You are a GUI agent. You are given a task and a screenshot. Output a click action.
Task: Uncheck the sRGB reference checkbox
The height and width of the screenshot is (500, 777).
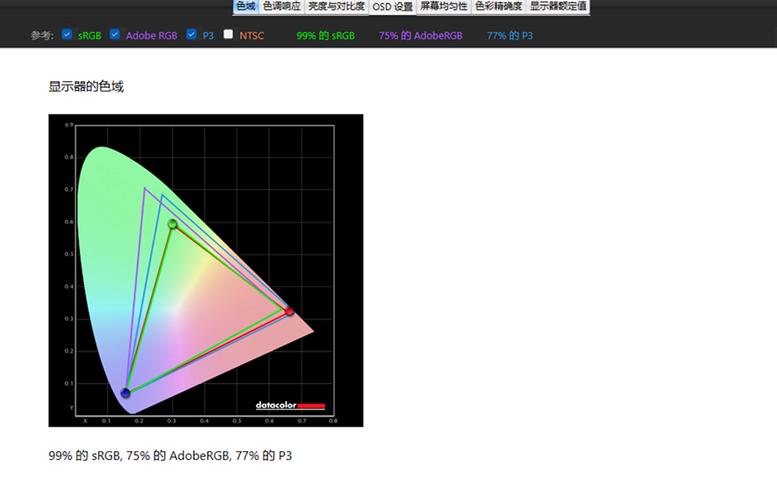point(67,34)
